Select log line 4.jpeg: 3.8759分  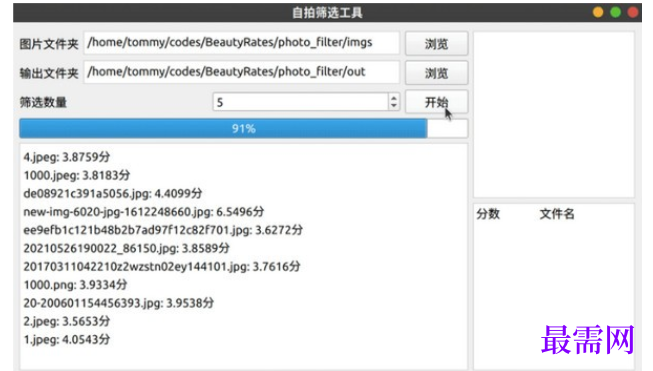[67, 157]
